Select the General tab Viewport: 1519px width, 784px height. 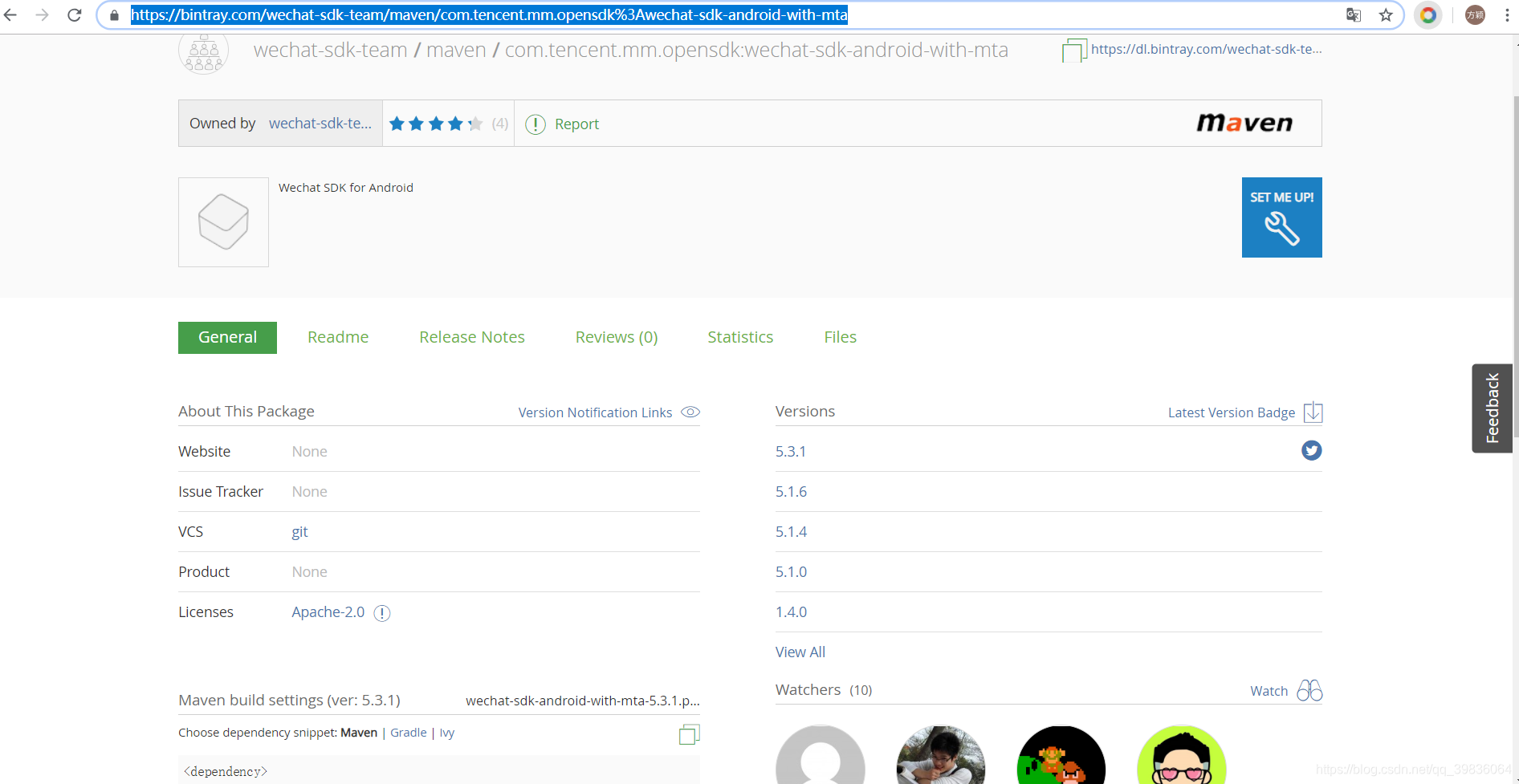click(x=227, y=338)
